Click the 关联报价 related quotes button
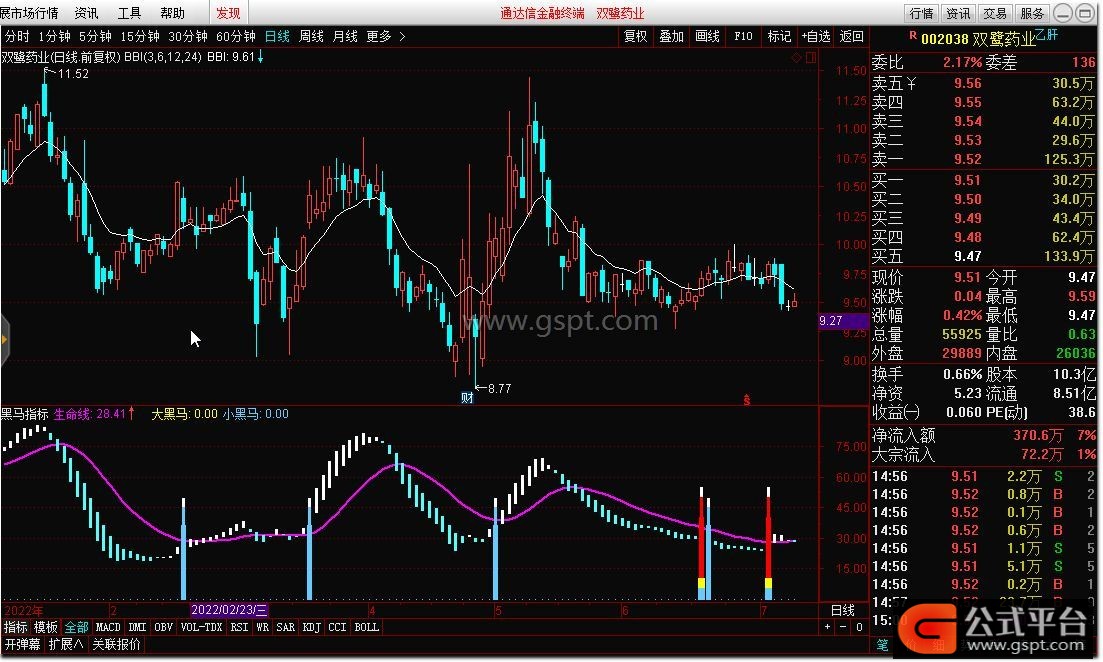 point(117,644)
